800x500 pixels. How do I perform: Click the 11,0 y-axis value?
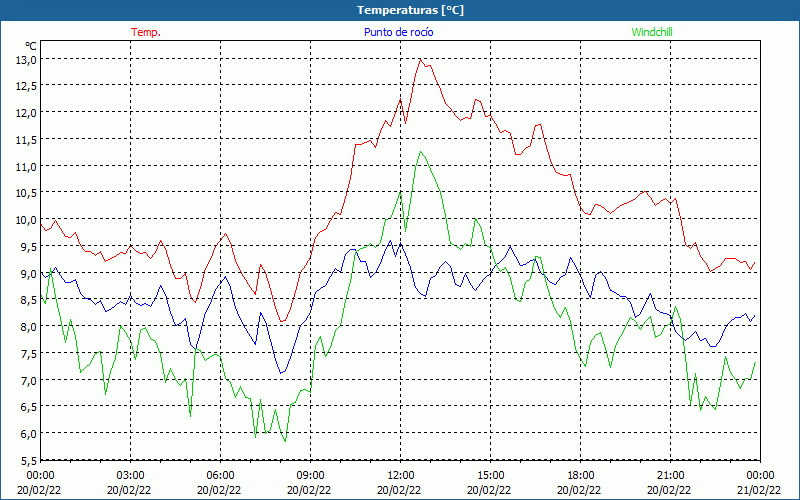coord(27,166)
